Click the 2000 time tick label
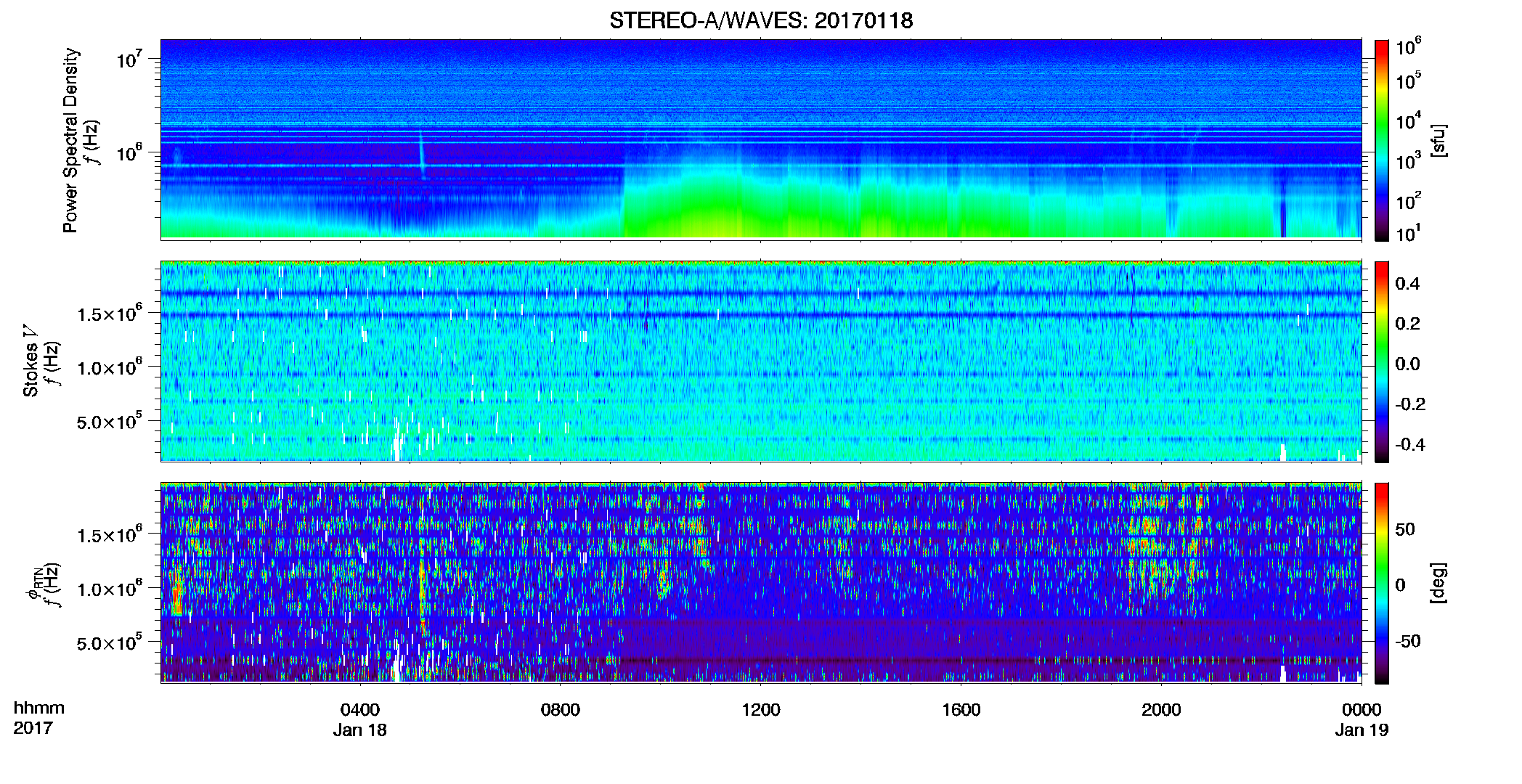 coord(1161,710)
